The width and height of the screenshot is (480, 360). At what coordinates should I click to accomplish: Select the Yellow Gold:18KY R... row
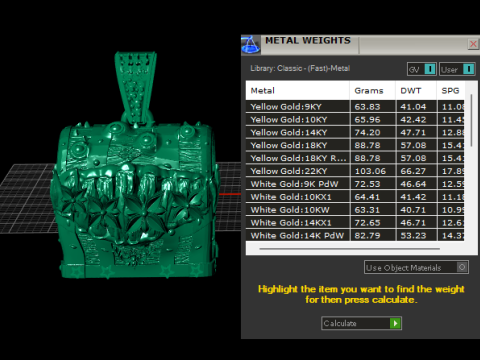[x=355, y=158]
